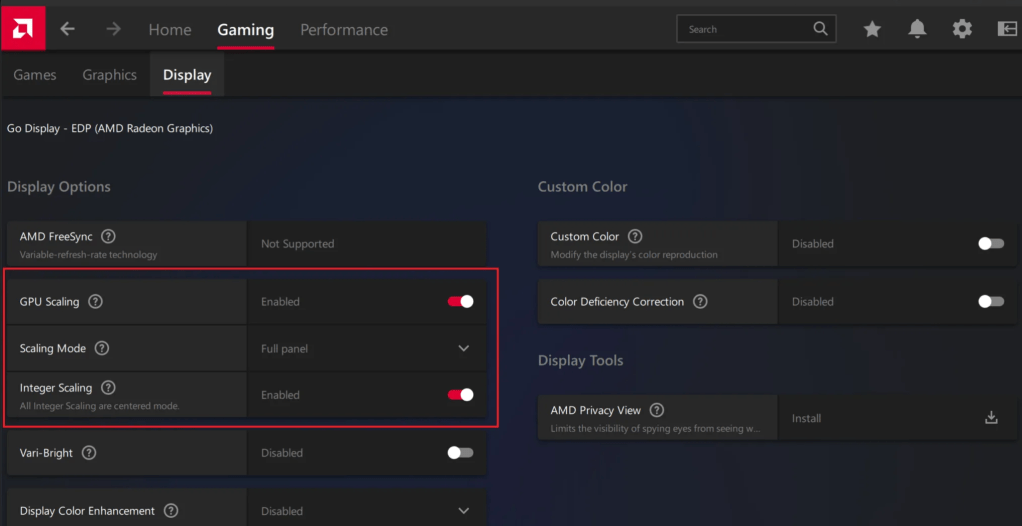Click the AMD Privacy View download icon
This screenshot has width=1022, height=526.
[x=991, y=418]
